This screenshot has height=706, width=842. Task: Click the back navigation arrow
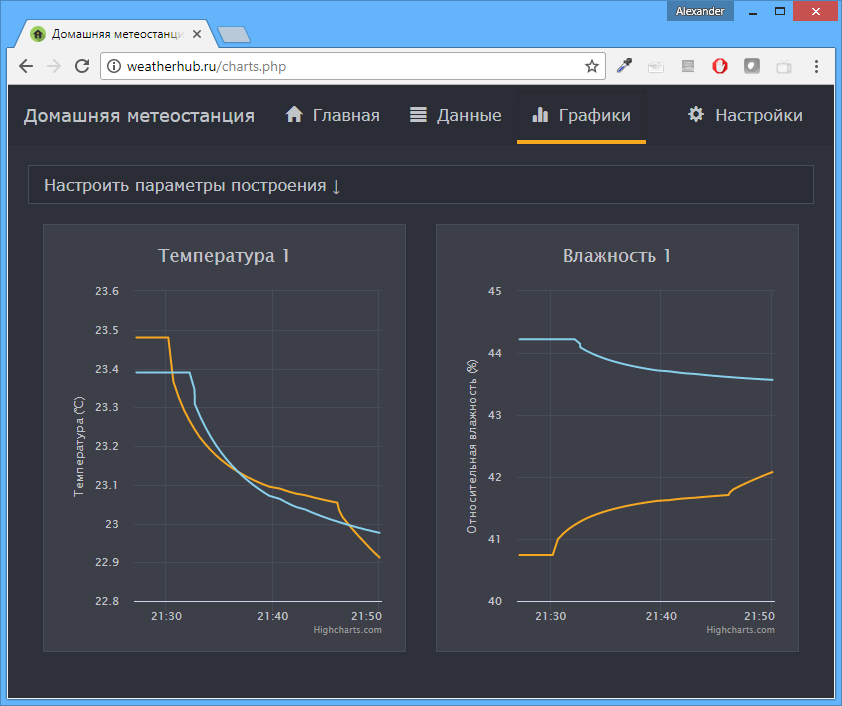[25, 66]
